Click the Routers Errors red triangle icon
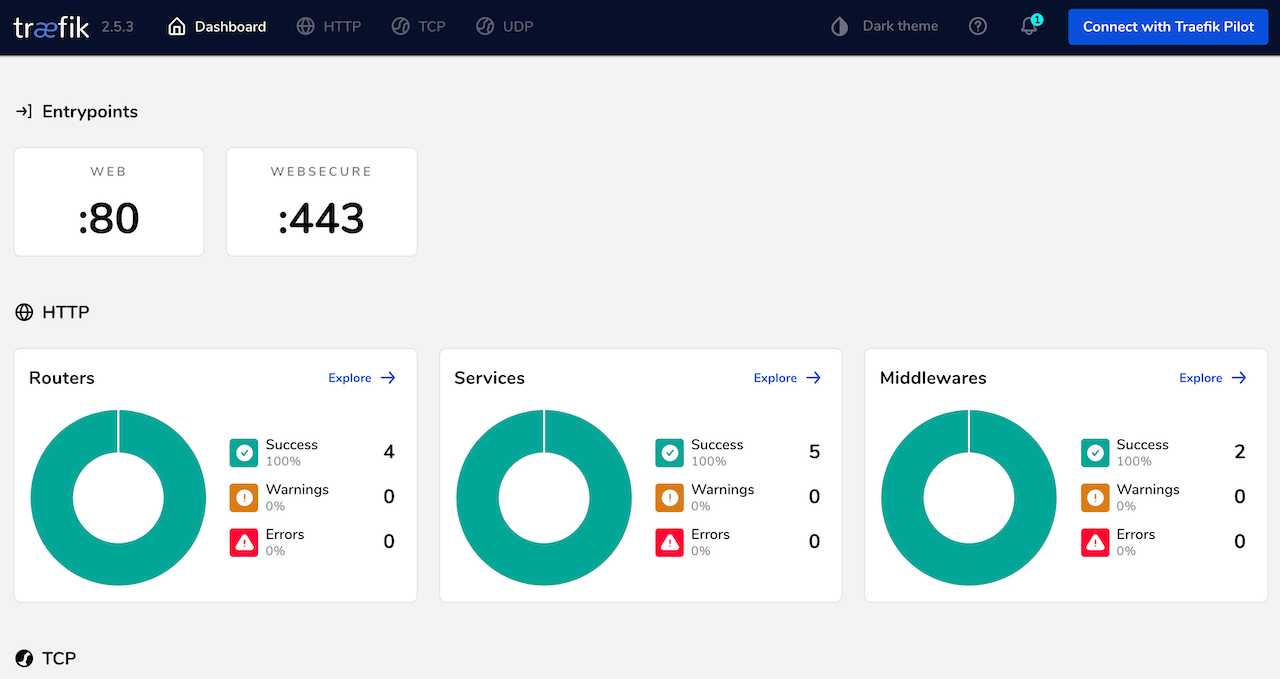Viewport: 1280px width, 679px height. coord(244,542)
